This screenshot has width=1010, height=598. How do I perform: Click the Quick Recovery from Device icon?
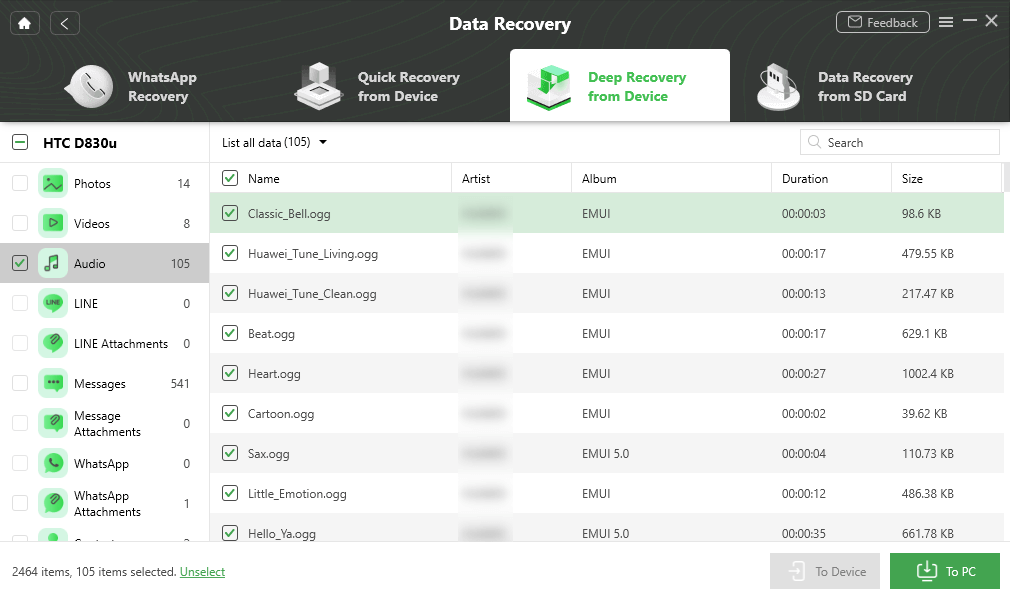[x=318, y=86]
